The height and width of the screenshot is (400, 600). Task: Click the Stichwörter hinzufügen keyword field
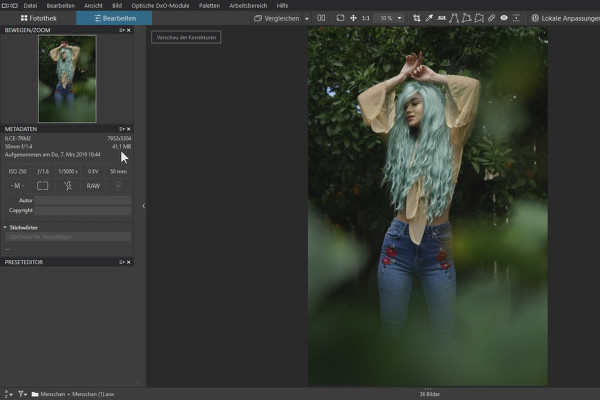click(x=68, y=237)
